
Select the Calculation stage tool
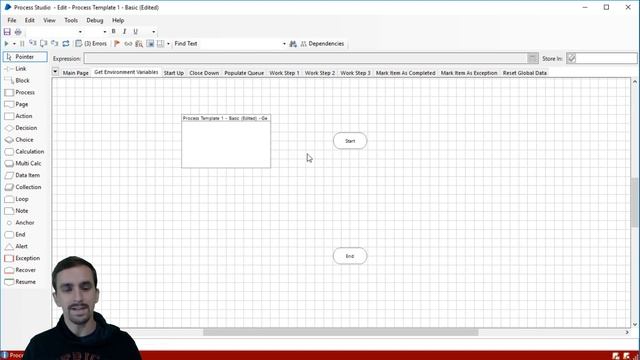(x=25, y=151)
